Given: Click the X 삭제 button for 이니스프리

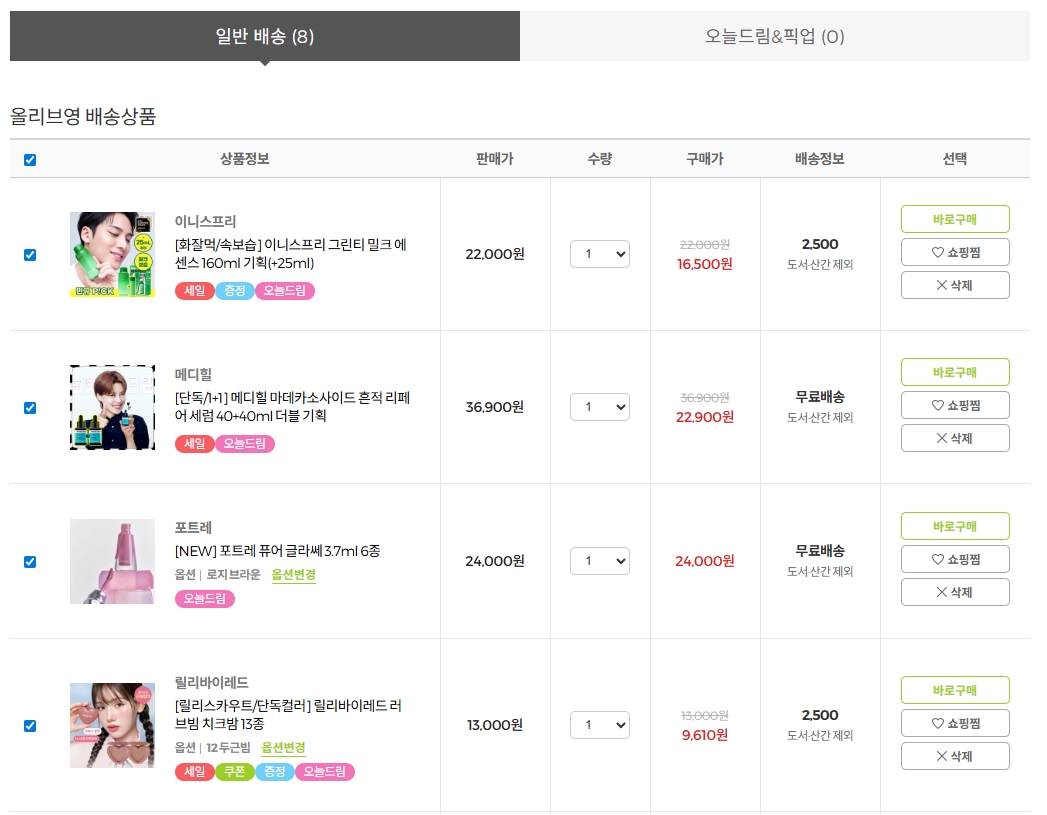Looking at the screenshot, I should [955, 285].
